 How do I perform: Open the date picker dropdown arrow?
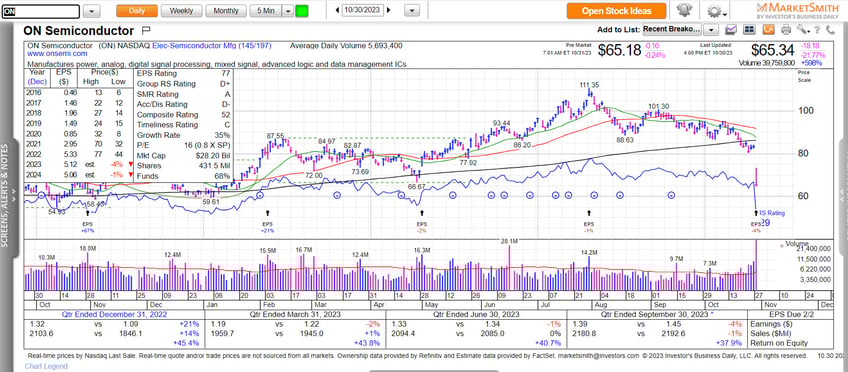[x=412, y=11]
